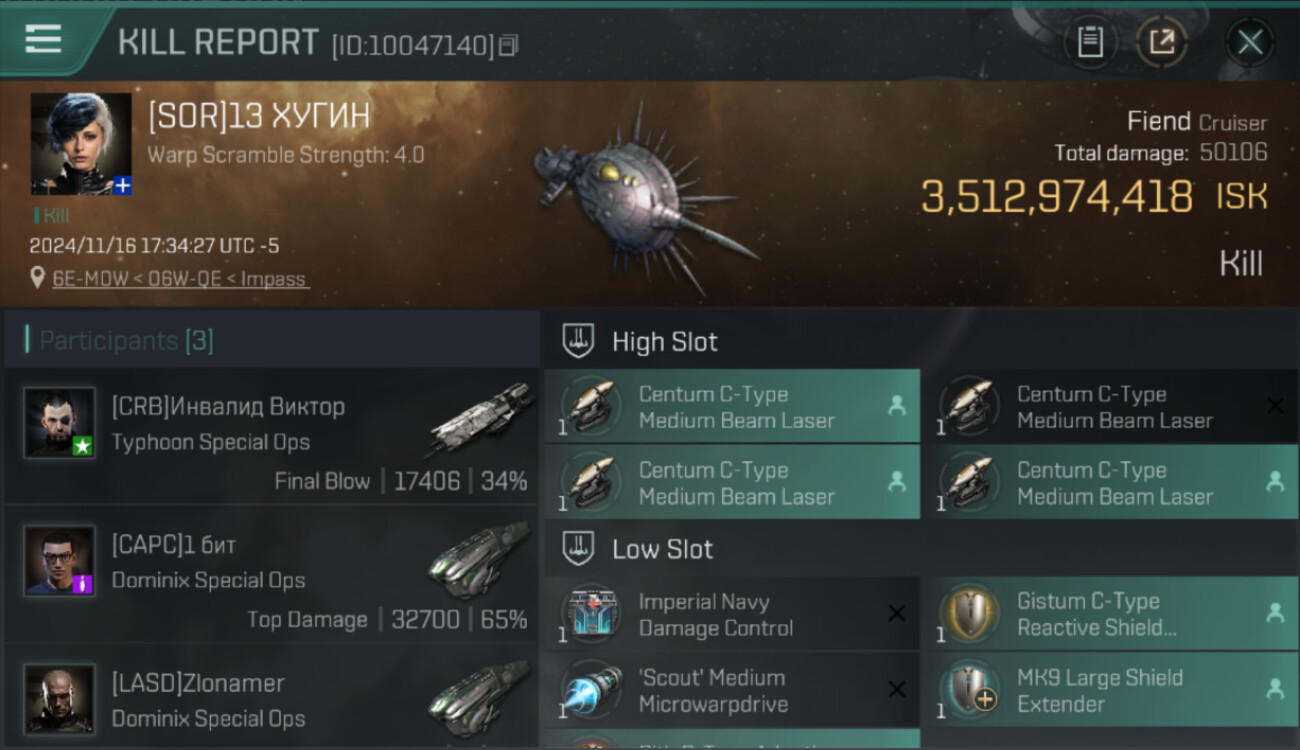Open victim pilot portrait of 13 ХУГИН
Viewport: 1300px width, 750px height.
coord(81,143)
